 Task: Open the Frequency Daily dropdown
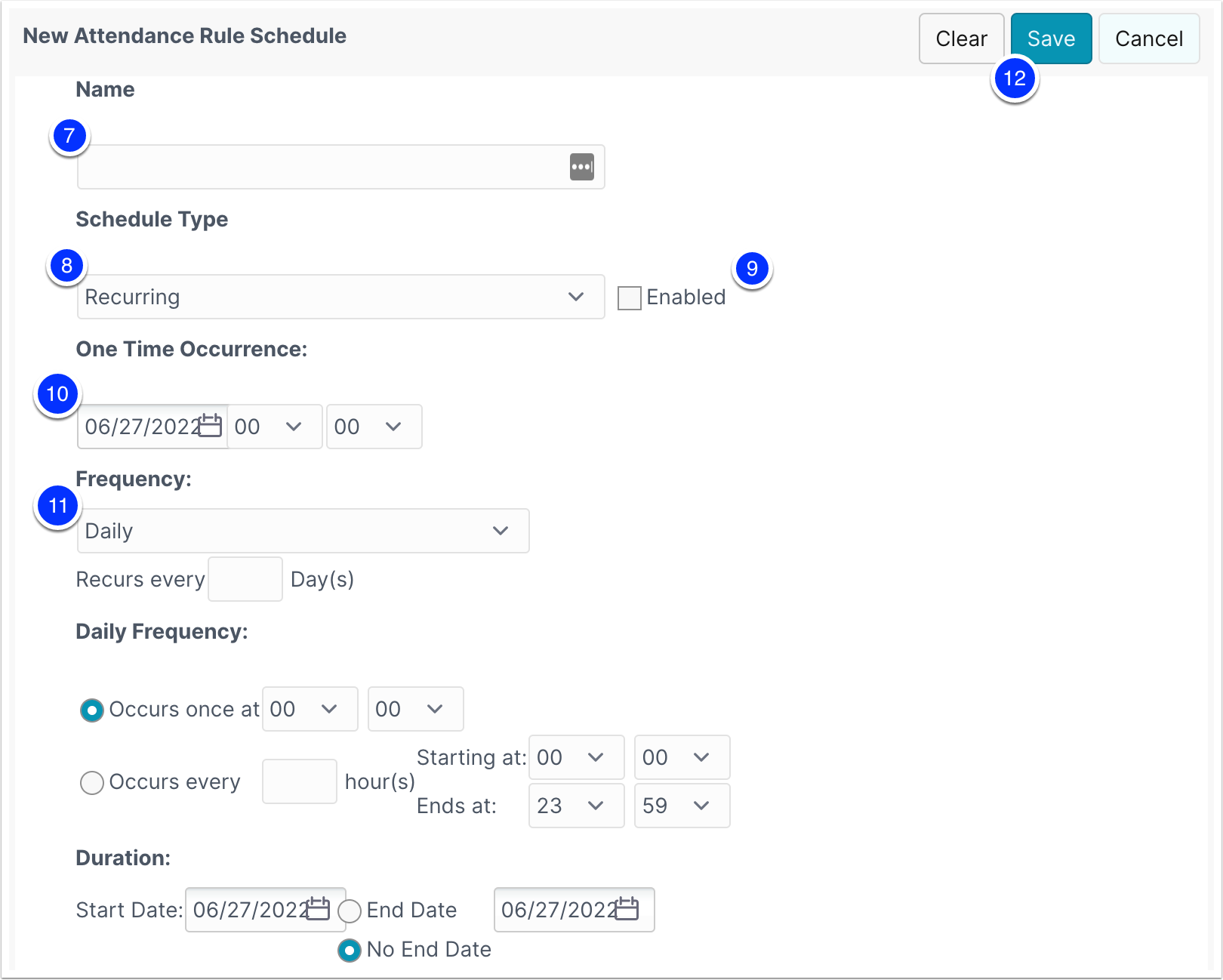(303, 531)
